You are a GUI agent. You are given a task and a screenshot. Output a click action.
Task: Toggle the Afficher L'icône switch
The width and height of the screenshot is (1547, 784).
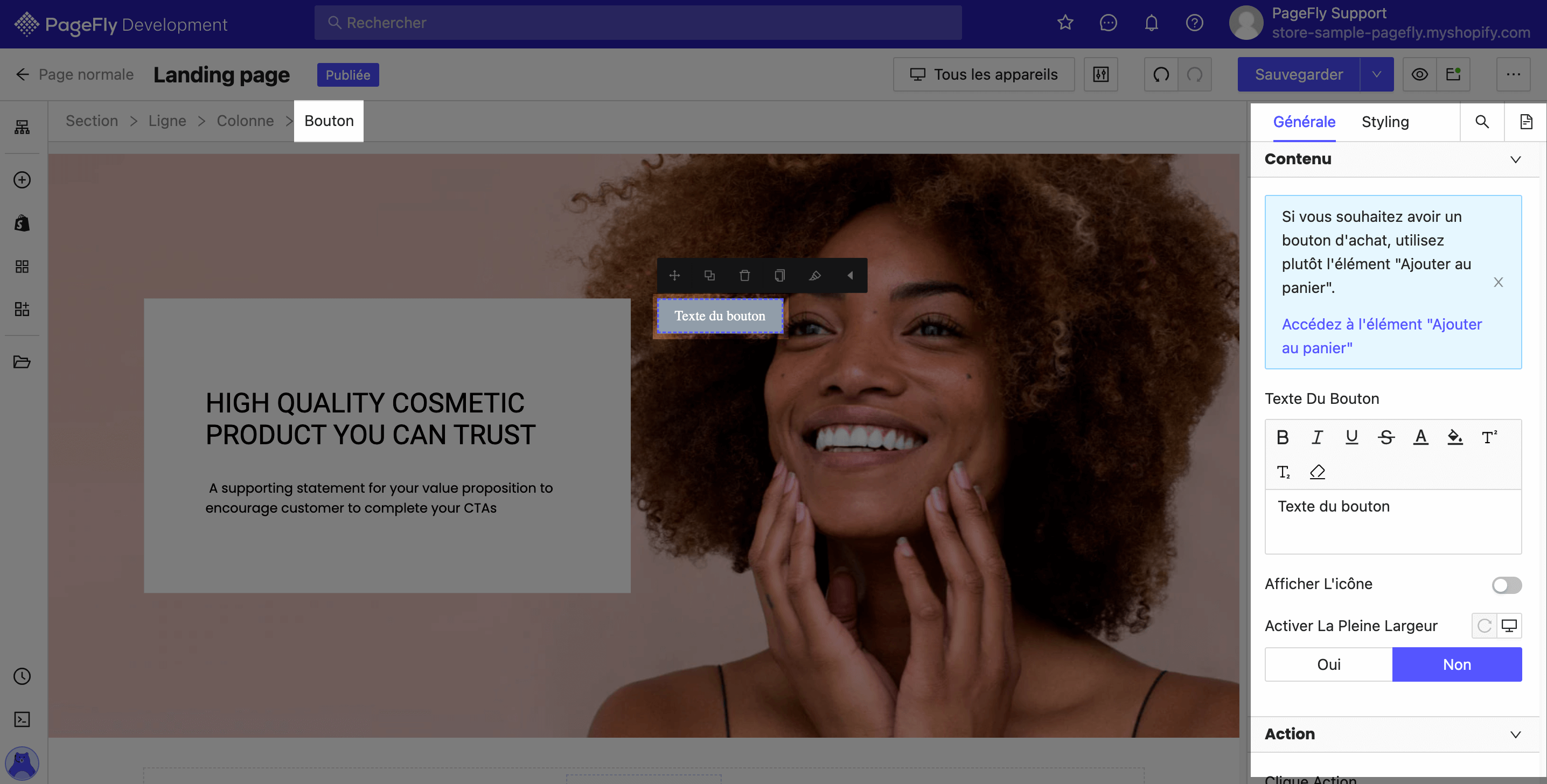pyautogui.click(x=1507, y=585)
